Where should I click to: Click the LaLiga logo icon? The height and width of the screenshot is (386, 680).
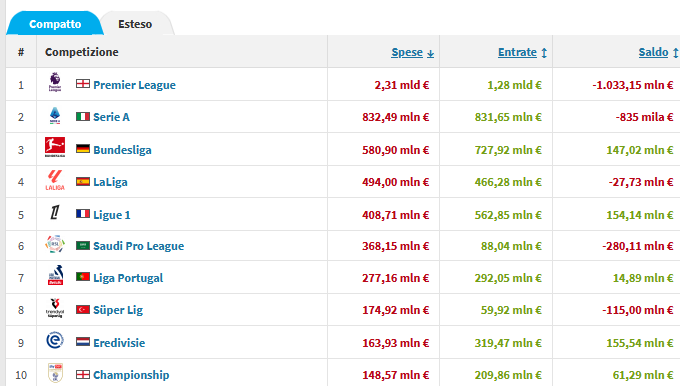[55, 180]
